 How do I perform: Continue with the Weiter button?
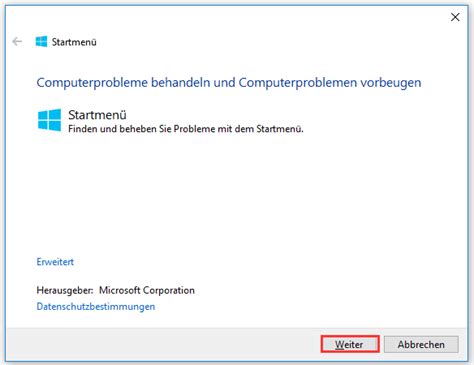[x=350, y=344]
